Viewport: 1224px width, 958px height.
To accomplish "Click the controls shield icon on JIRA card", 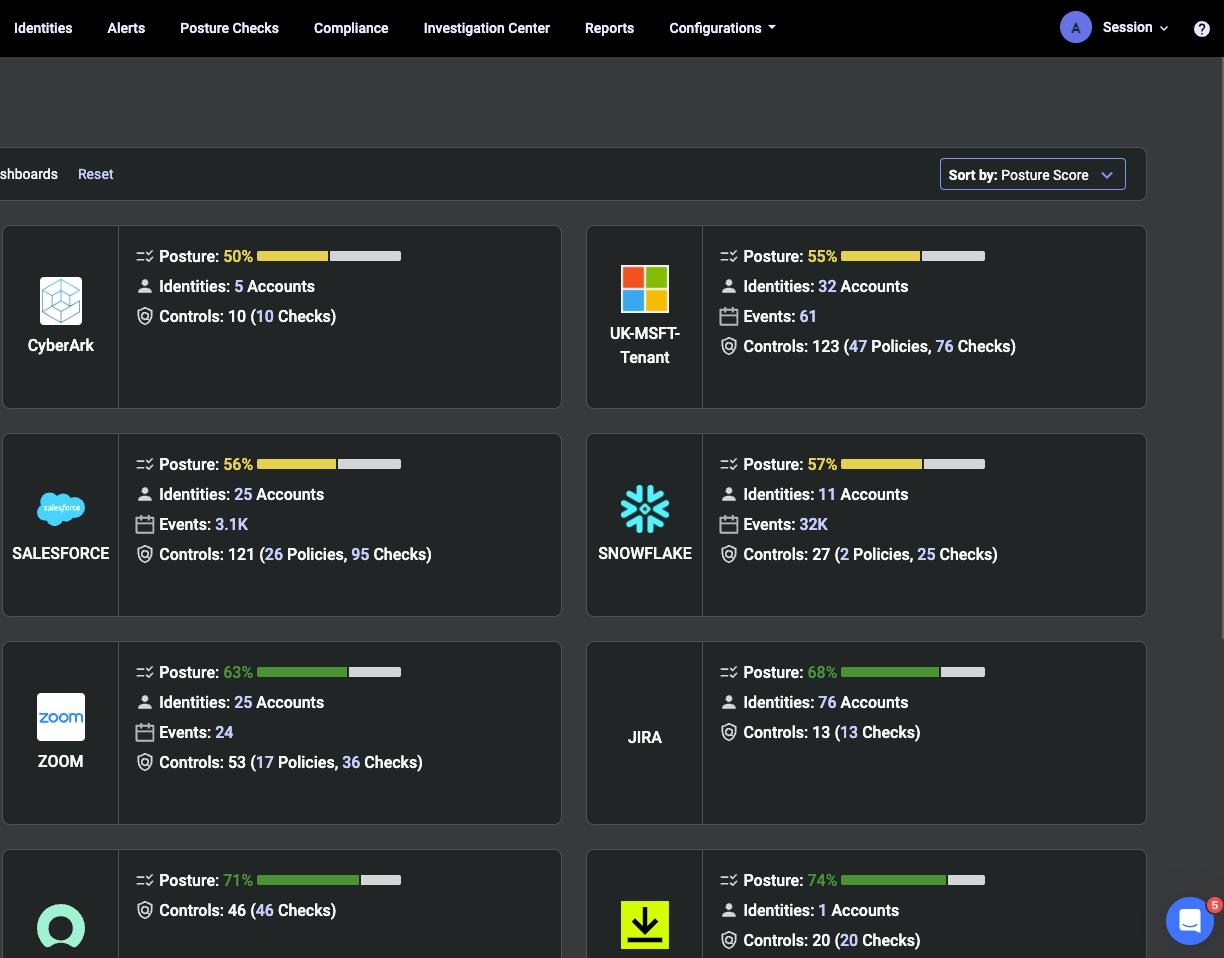I will click(729, 732).
